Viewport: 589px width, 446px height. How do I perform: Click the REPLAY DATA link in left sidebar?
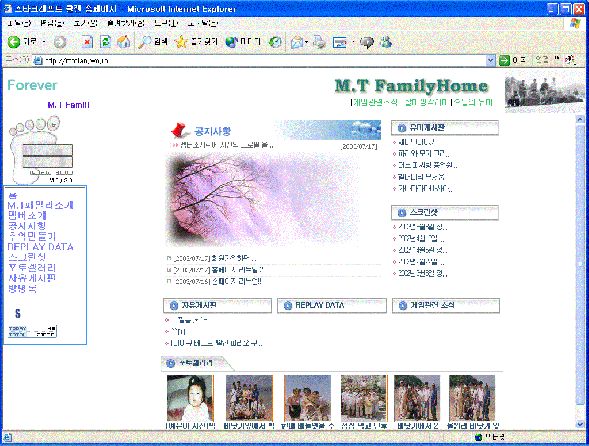point(41,247)
